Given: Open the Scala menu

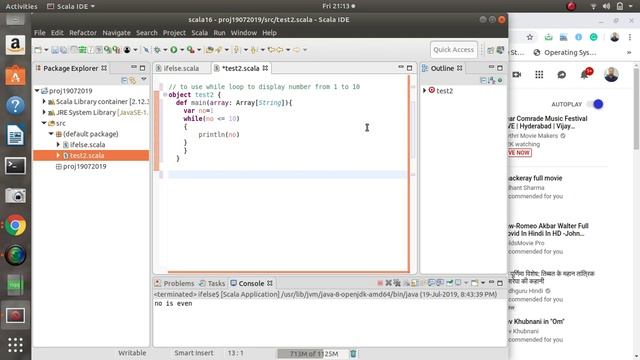Looking at the screenshot, I should pos(200,33).
